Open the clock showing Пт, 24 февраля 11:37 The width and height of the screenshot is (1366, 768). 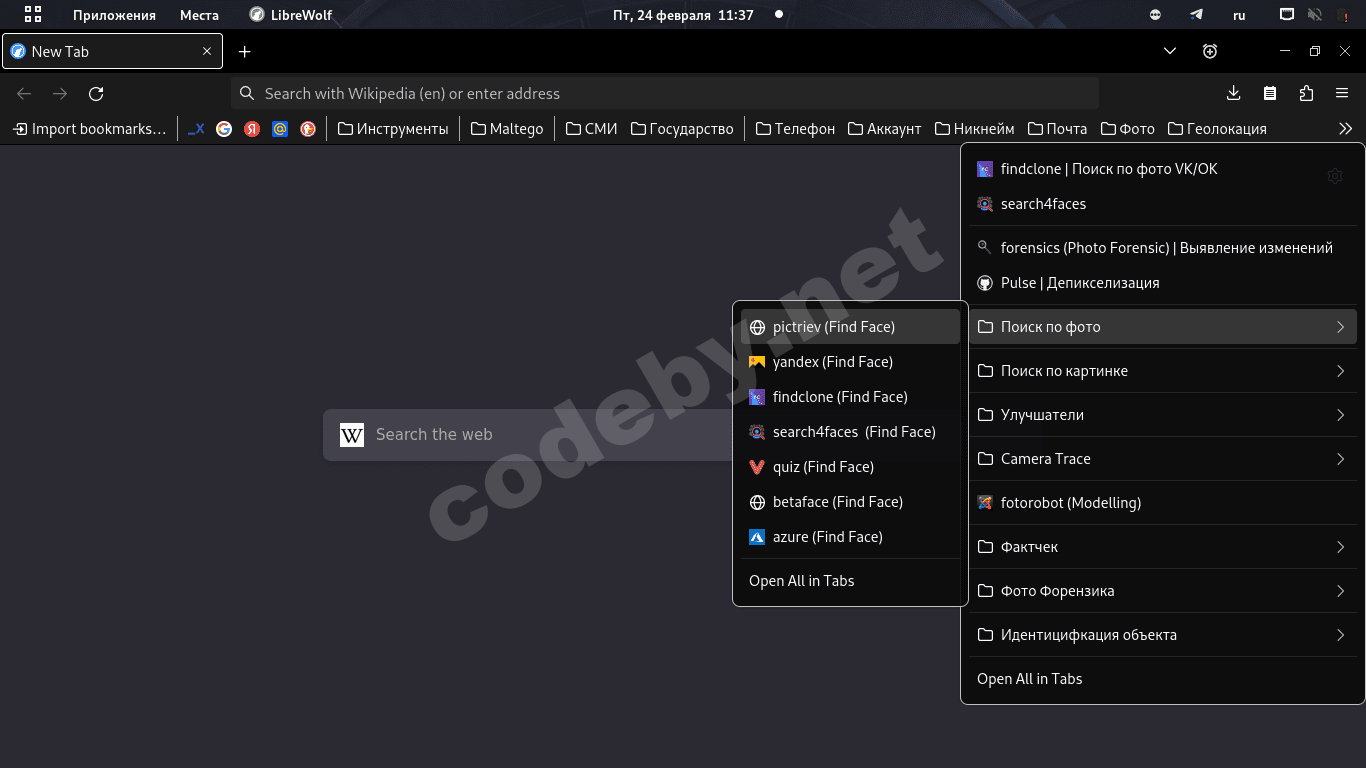(x=683, y=15)
